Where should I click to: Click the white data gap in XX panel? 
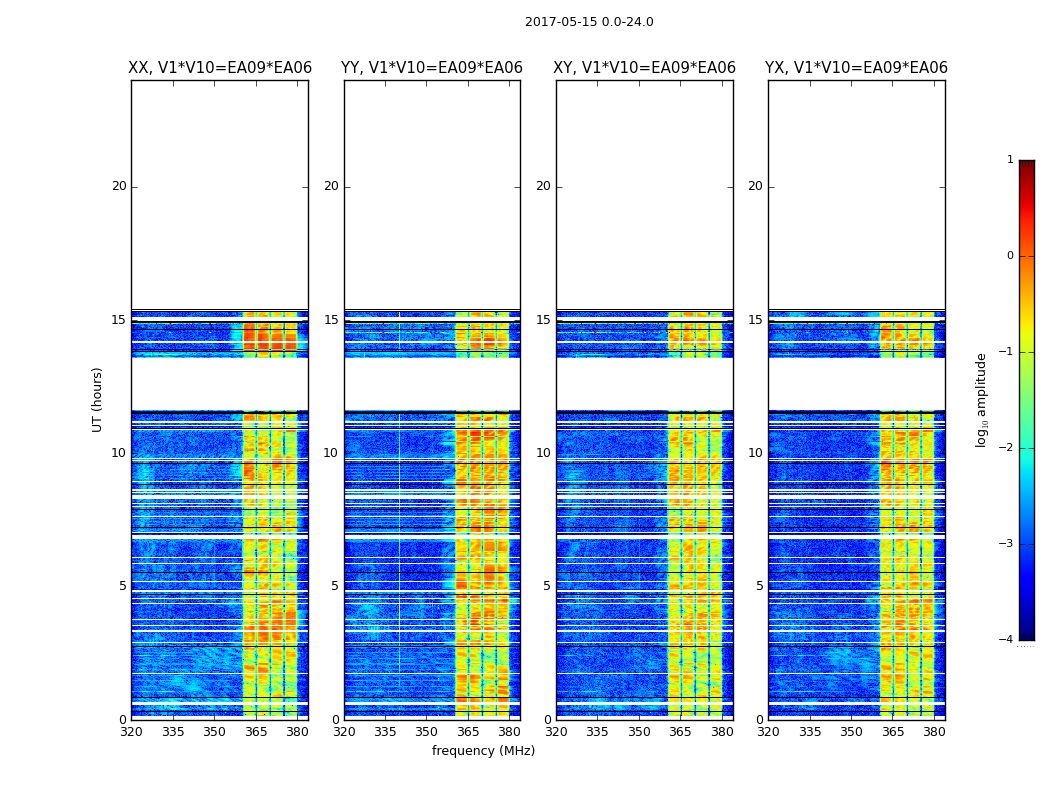click(220, 384)
